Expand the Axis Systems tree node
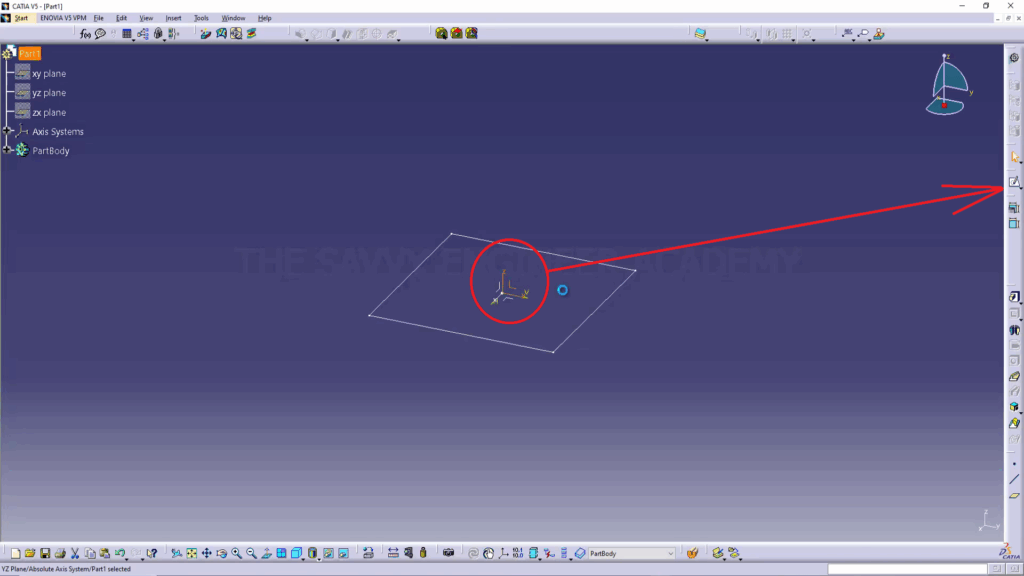1024x576 pixels. pos(7,131)
